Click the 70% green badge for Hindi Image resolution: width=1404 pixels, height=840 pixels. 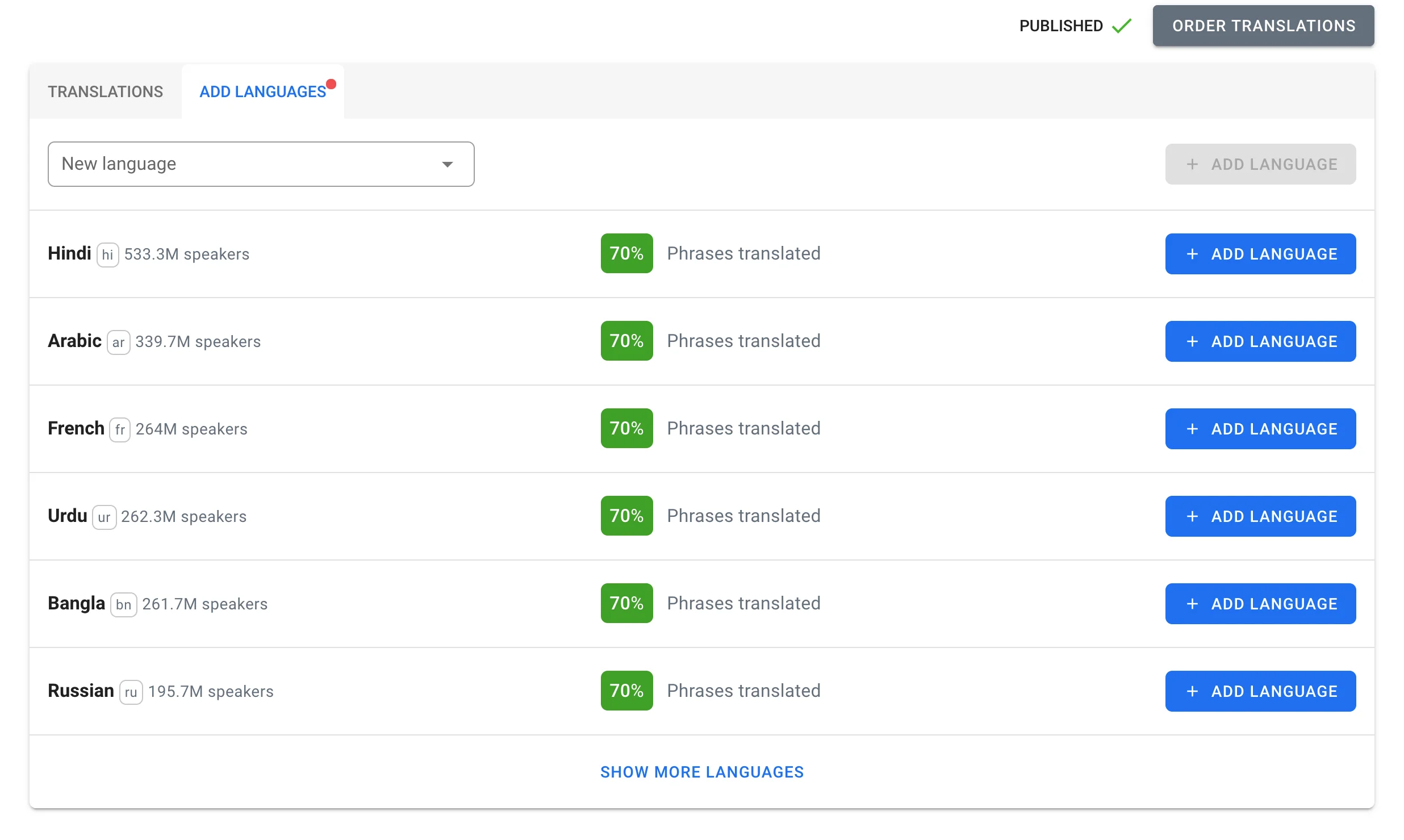(626, 253)
